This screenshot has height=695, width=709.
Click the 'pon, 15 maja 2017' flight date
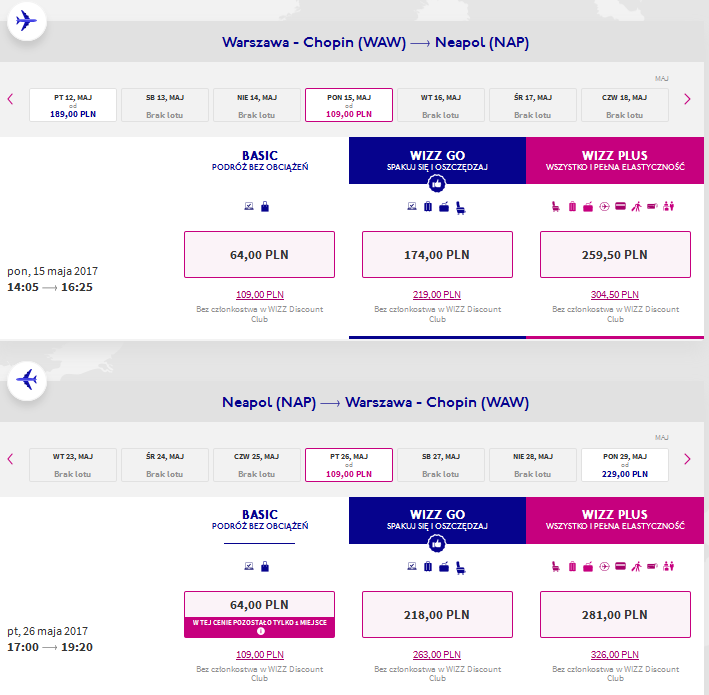tap(52, 271)
